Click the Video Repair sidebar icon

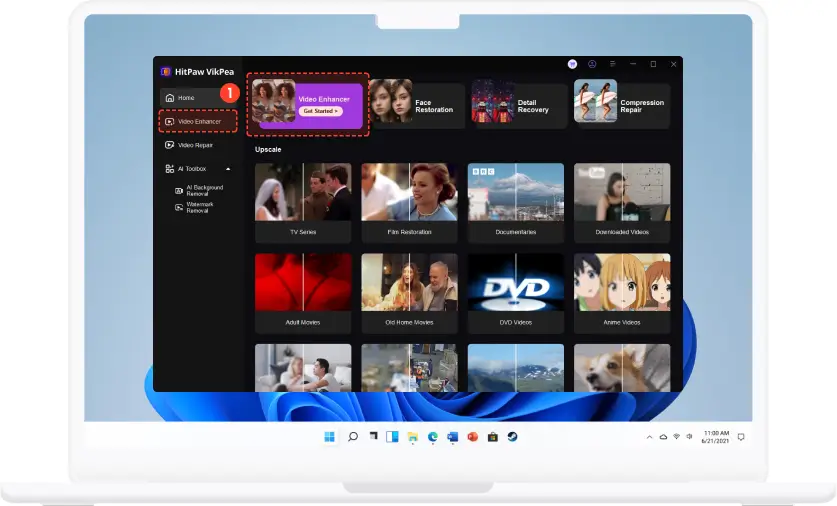coord(170,145)
